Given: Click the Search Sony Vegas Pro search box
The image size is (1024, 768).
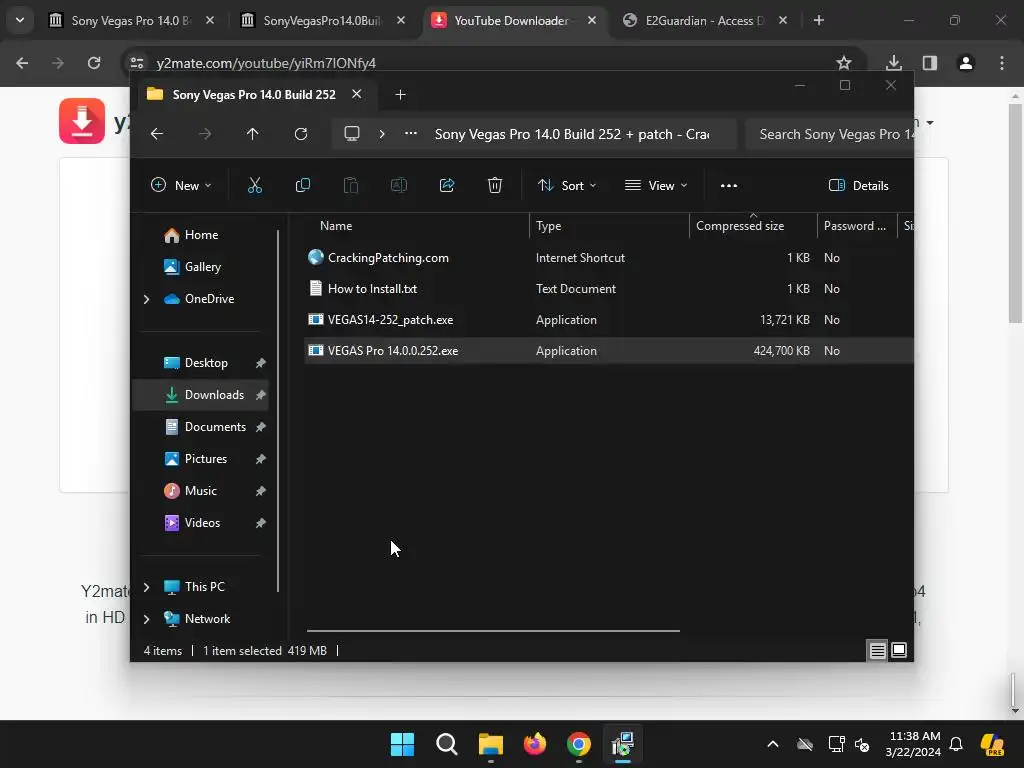Looking at the screenshot, I should click(x=829, y=134).
